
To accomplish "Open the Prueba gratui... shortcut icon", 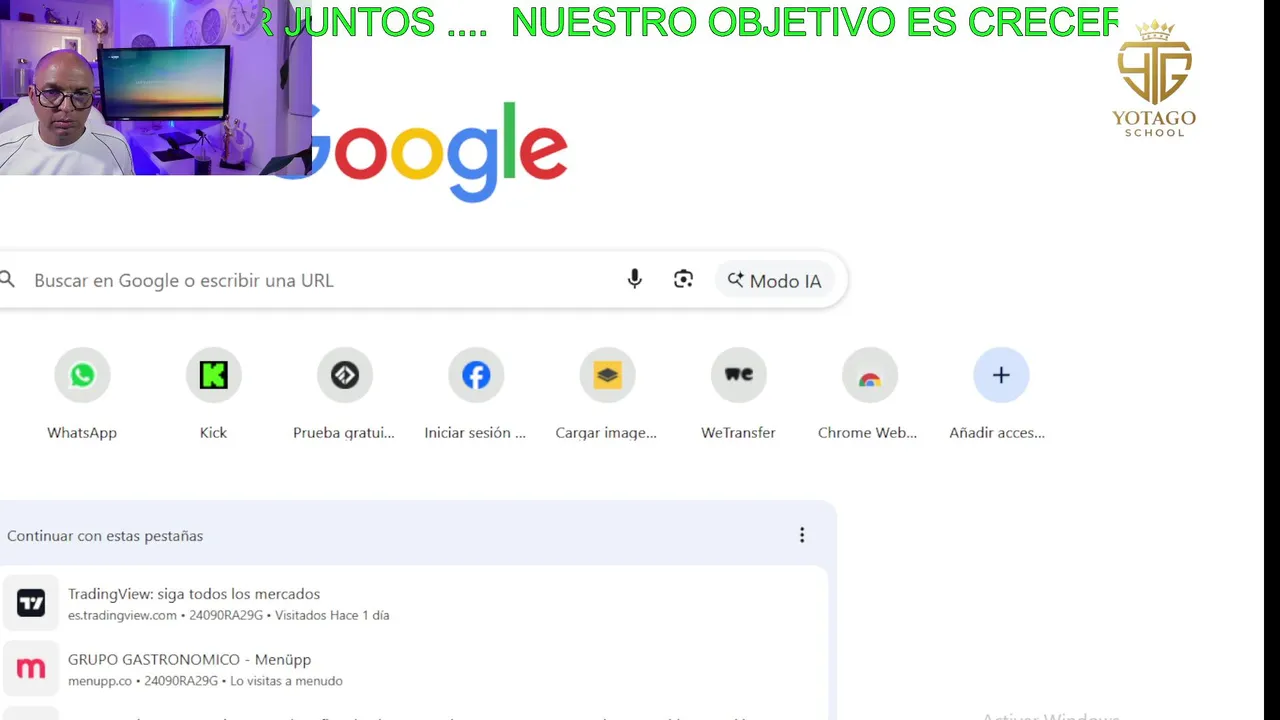I will (344, 375).
